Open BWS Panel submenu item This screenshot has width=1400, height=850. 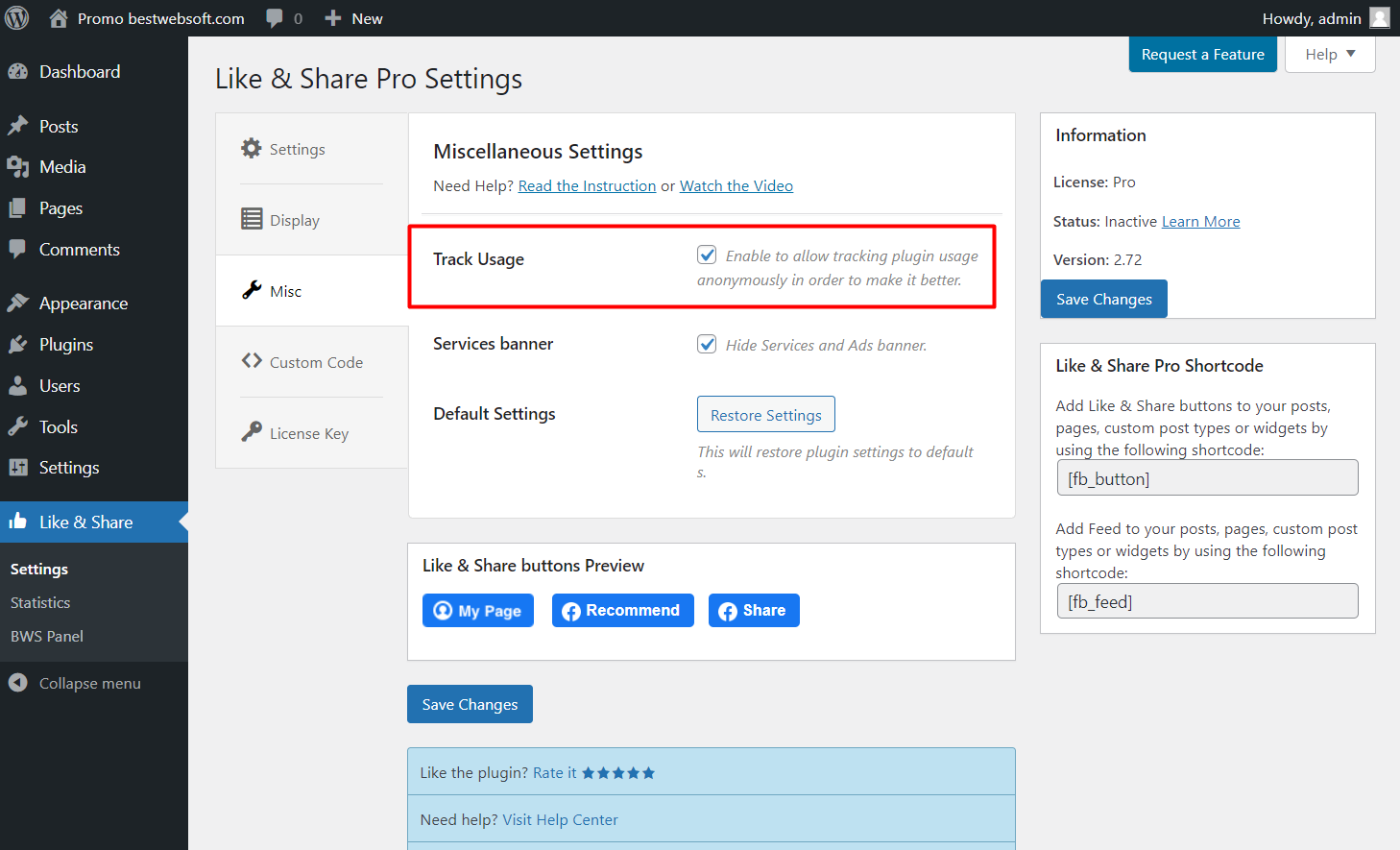(47, 637)
